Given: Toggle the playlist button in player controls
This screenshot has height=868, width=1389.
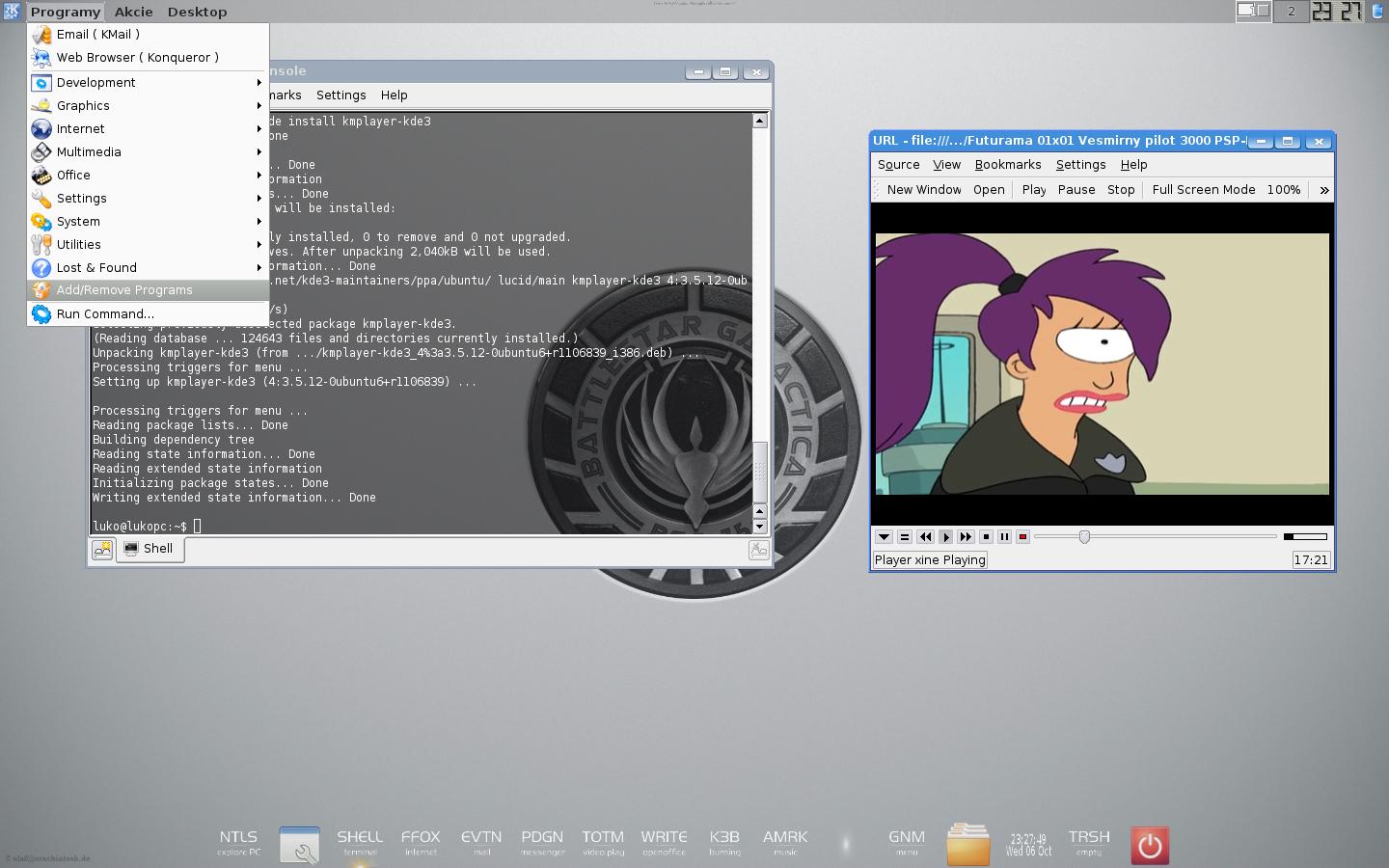Looking at the screenshot, I should point(904,536).
